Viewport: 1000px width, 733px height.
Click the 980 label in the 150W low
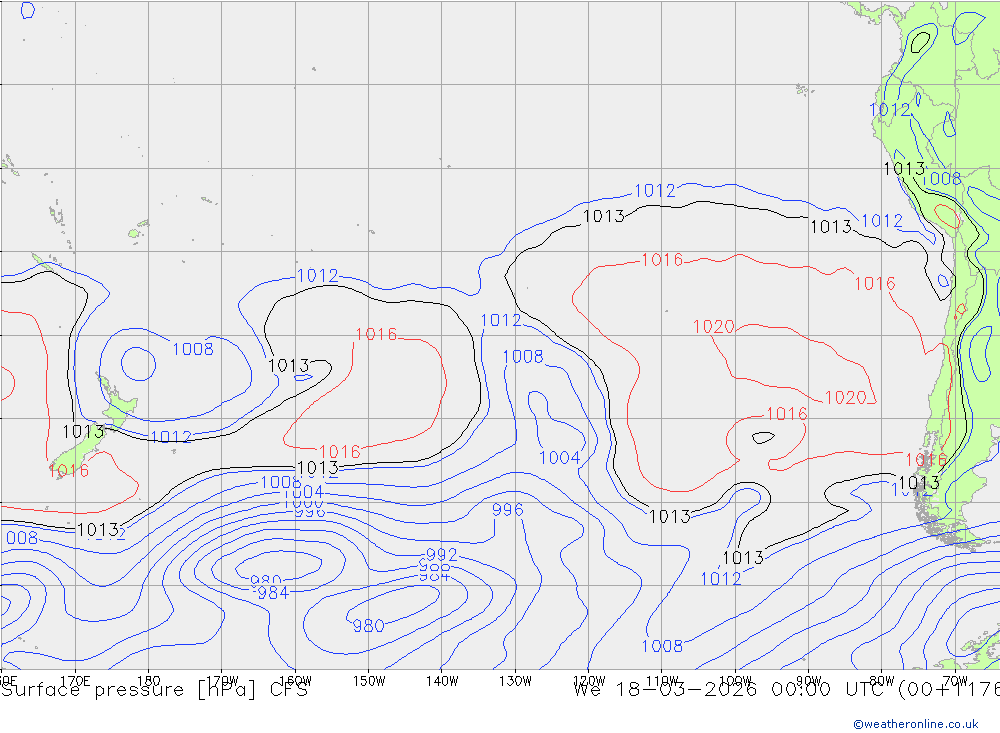tap(369, 626)
